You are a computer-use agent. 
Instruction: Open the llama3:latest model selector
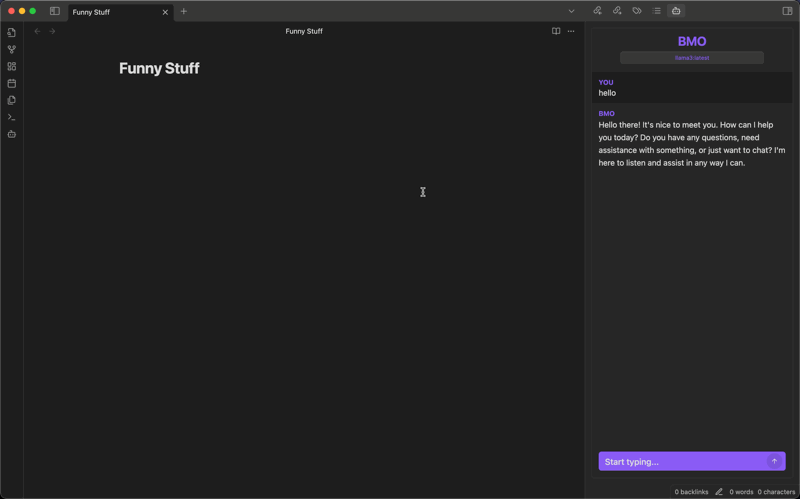(x=692, y=58)
